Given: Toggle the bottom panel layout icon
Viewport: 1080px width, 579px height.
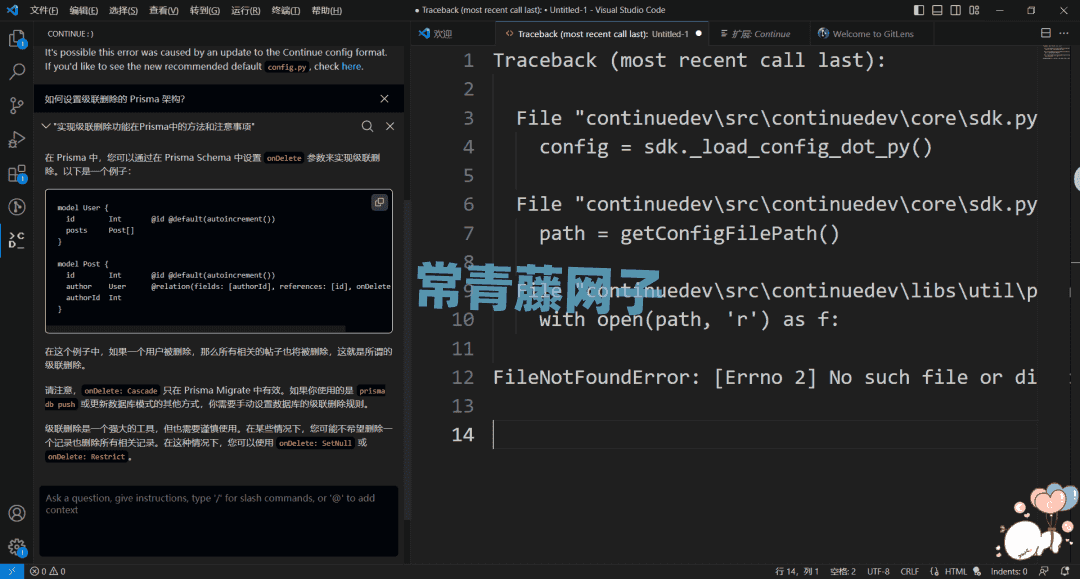Looking at the screenshot, I should point(937,10).
